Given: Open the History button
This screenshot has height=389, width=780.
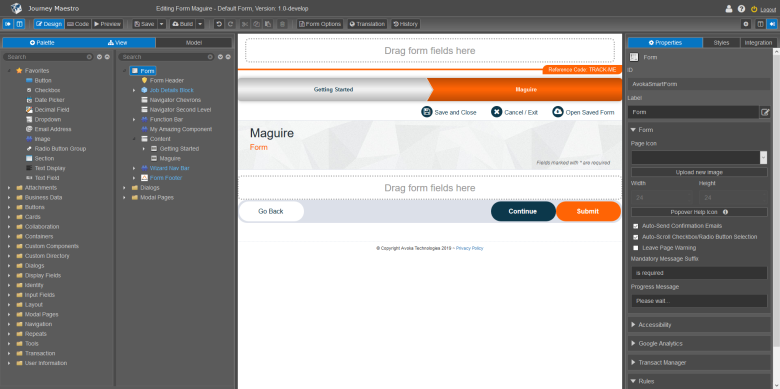Looking at the screenshot, I should (405, 24).
